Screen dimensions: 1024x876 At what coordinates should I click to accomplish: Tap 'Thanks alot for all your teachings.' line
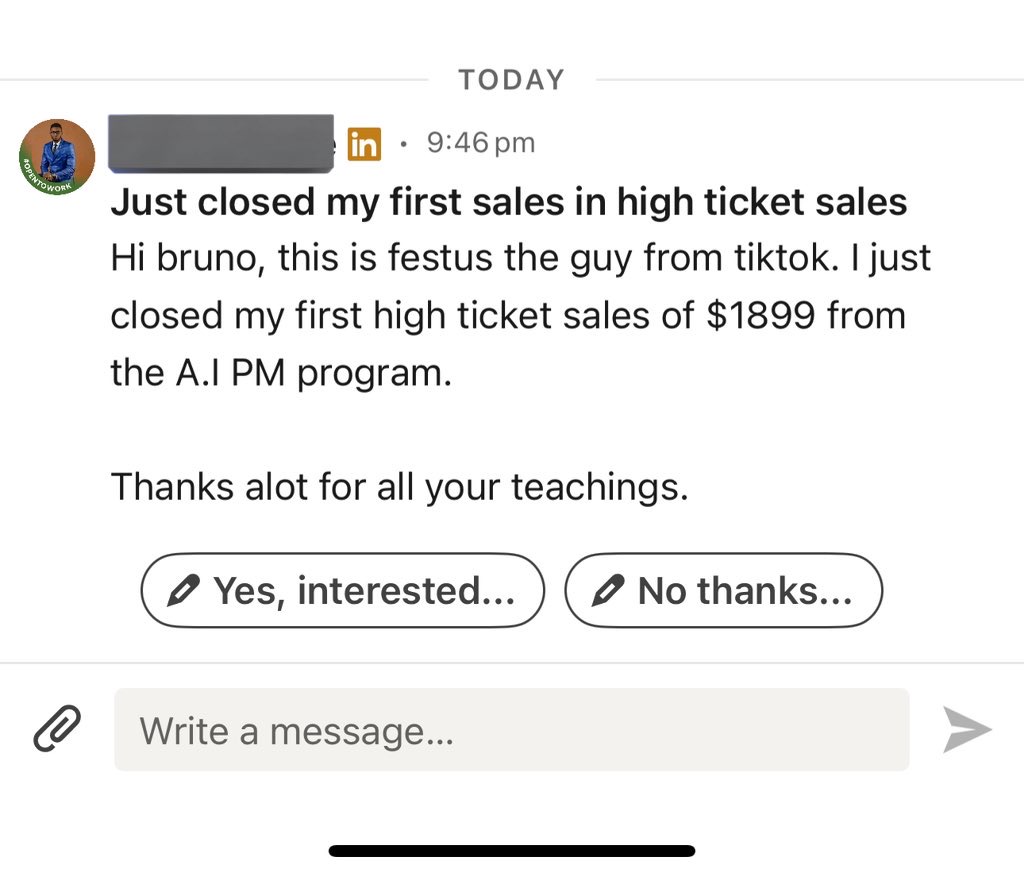[x=400, y=487]
